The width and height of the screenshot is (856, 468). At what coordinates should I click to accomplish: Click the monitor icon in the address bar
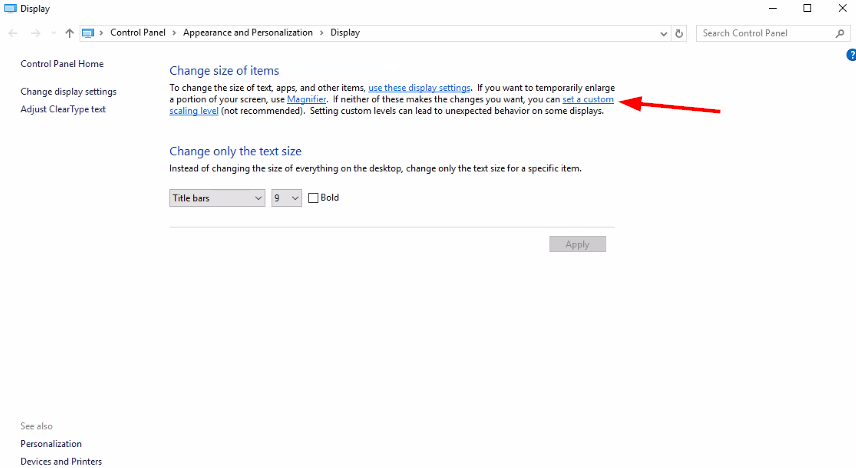[88, 33]
